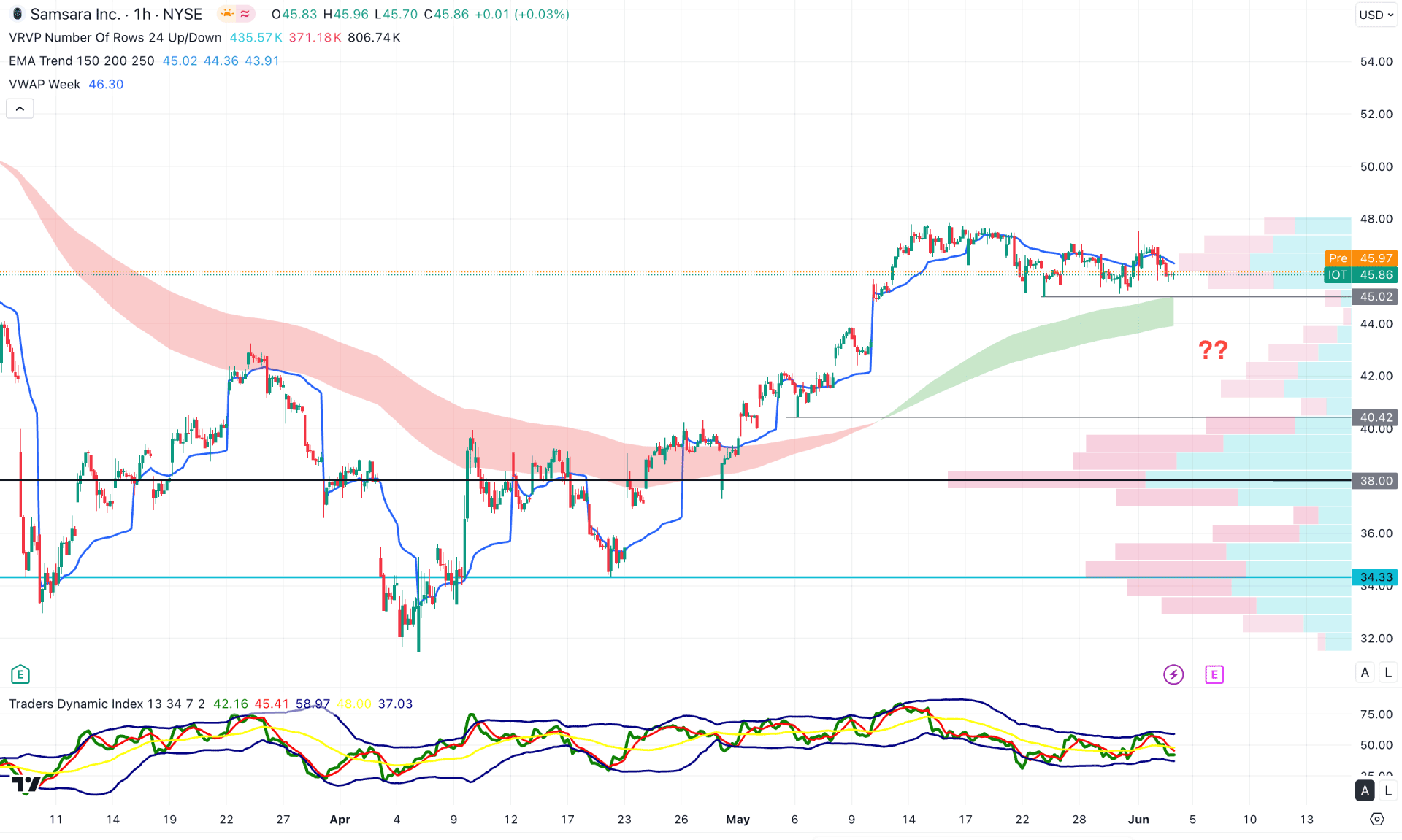Click the IOT 45.86 last price label
This screenshot has width=1402, height=840.
(x=1361, y=275)
